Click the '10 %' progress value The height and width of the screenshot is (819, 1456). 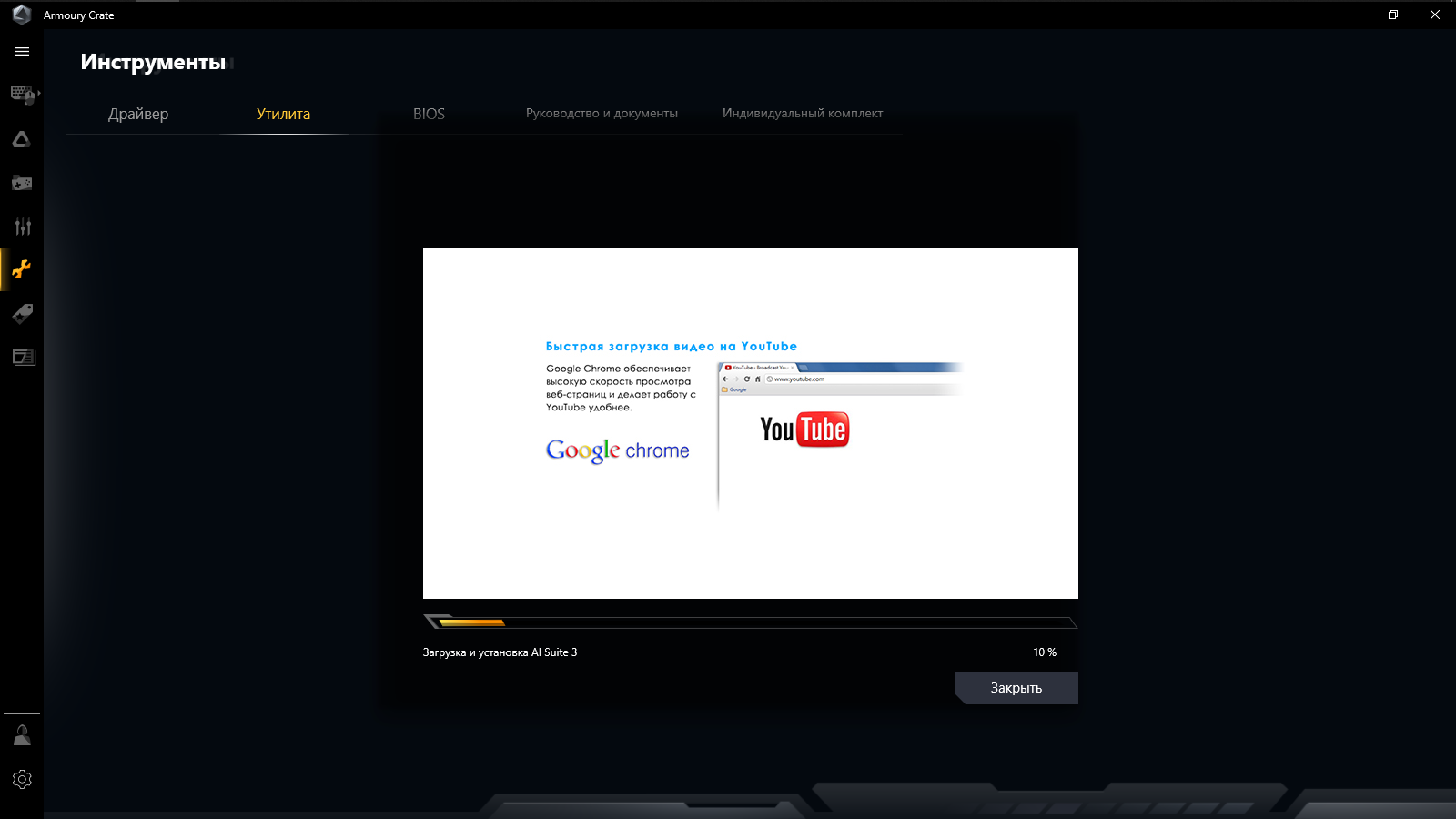1045,652
